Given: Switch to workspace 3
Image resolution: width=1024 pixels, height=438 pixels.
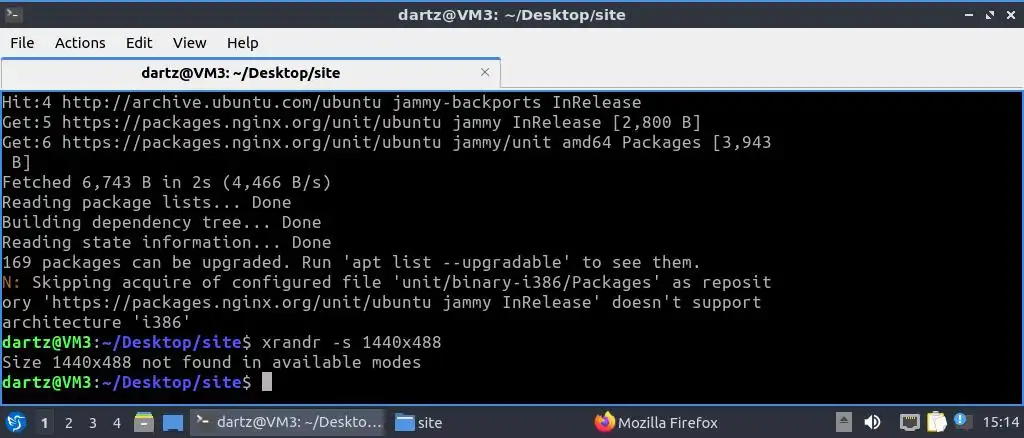Looking at the screenshot, I should click(x=93, y=423).
